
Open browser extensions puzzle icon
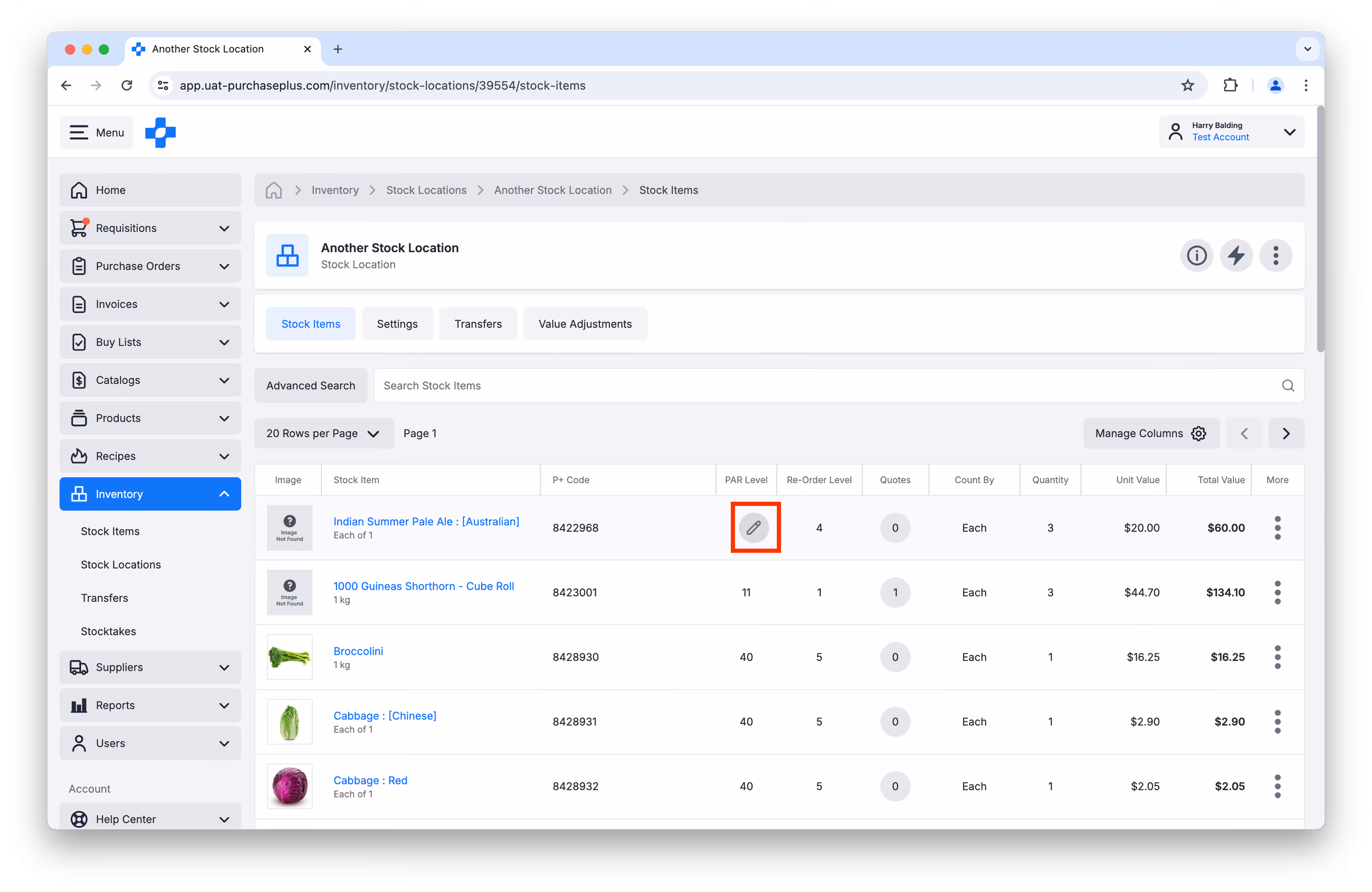click(1230, 85)
